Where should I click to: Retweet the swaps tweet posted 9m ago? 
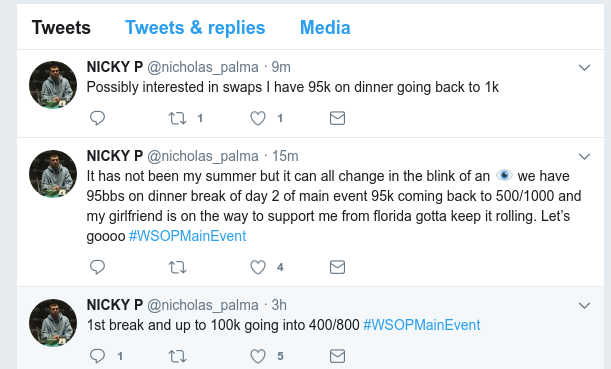[x=177, y=118]
